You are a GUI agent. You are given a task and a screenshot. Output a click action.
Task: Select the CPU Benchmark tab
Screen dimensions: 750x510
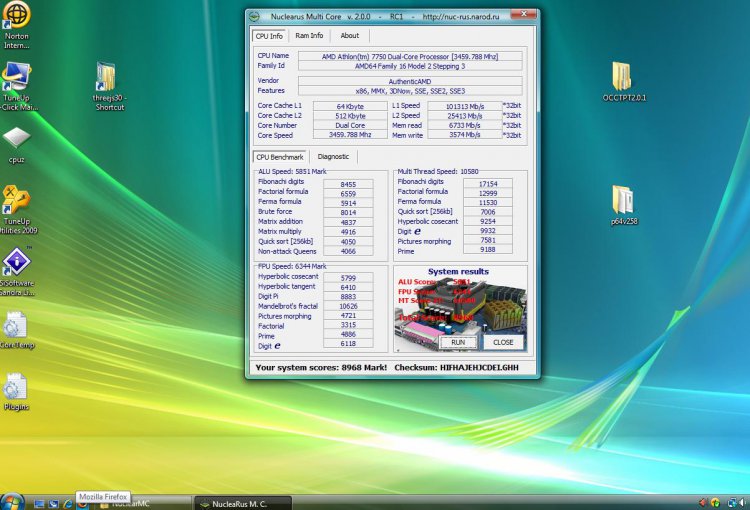click(x=279, y=157)
